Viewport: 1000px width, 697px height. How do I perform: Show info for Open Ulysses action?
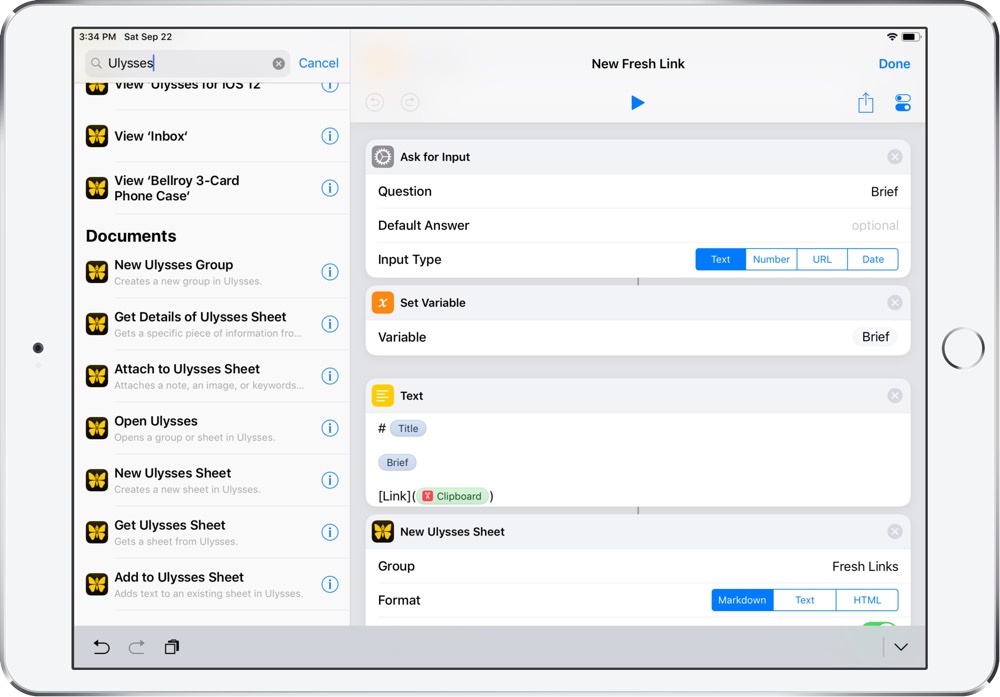pyautogui.click(x=330, y=428)
